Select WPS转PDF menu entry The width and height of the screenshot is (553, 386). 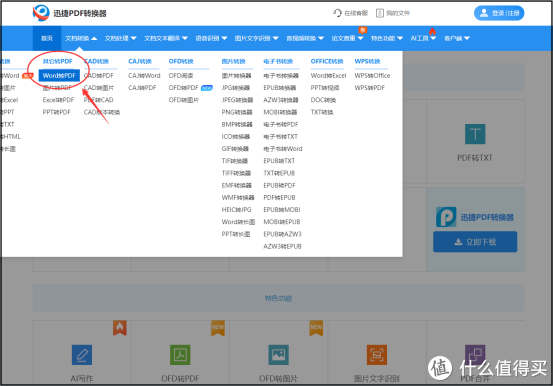369,88
